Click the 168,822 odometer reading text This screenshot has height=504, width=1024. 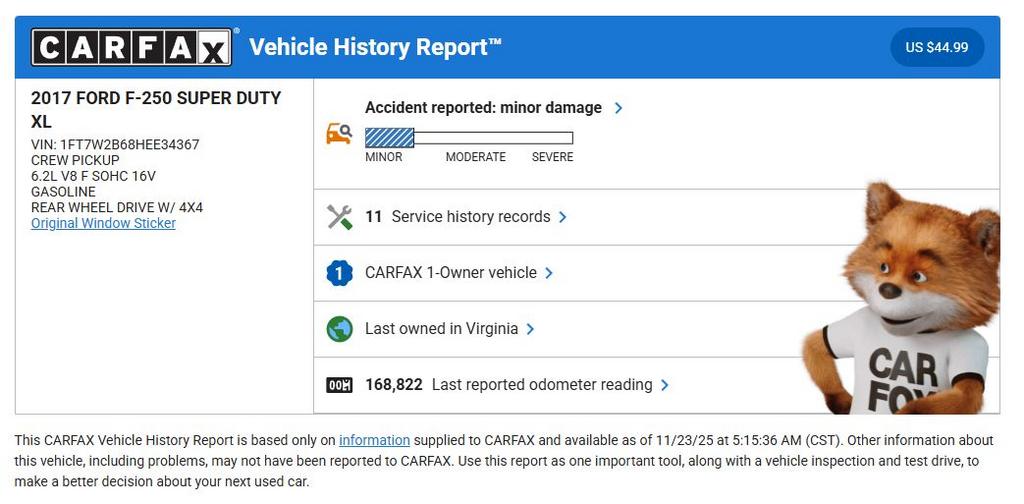(x=394, y=385)
